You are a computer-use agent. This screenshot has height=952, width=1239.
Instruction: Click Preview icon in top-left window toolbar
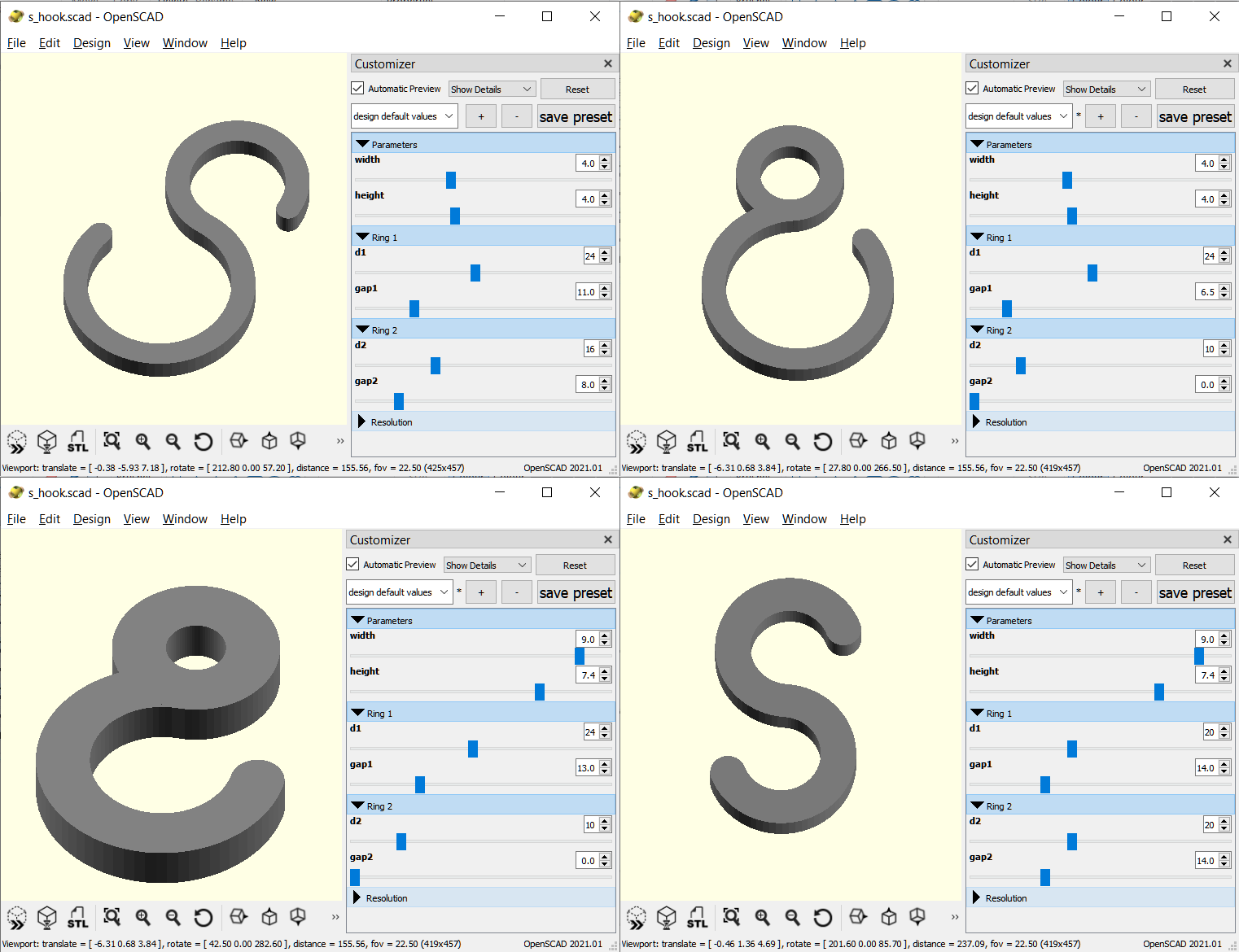(x=17, y=442)
